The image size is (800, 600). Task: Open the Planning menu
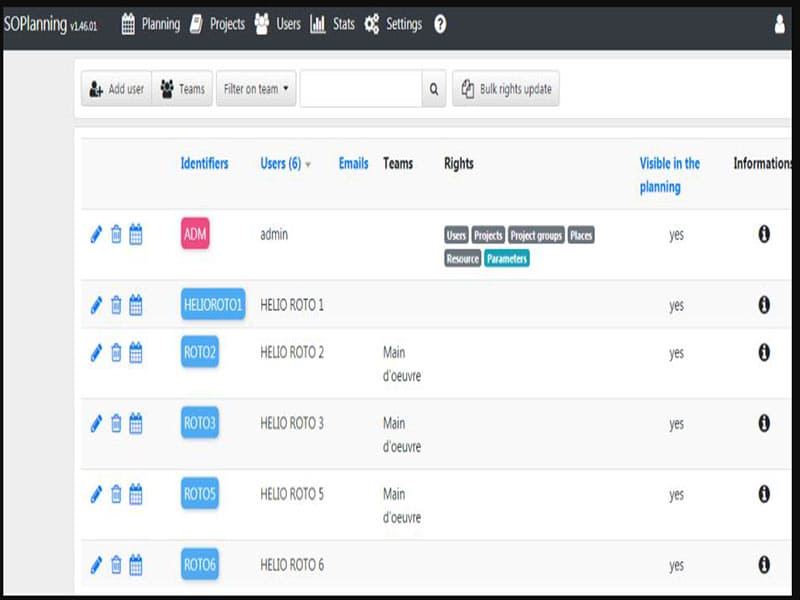tap(151, 24)
